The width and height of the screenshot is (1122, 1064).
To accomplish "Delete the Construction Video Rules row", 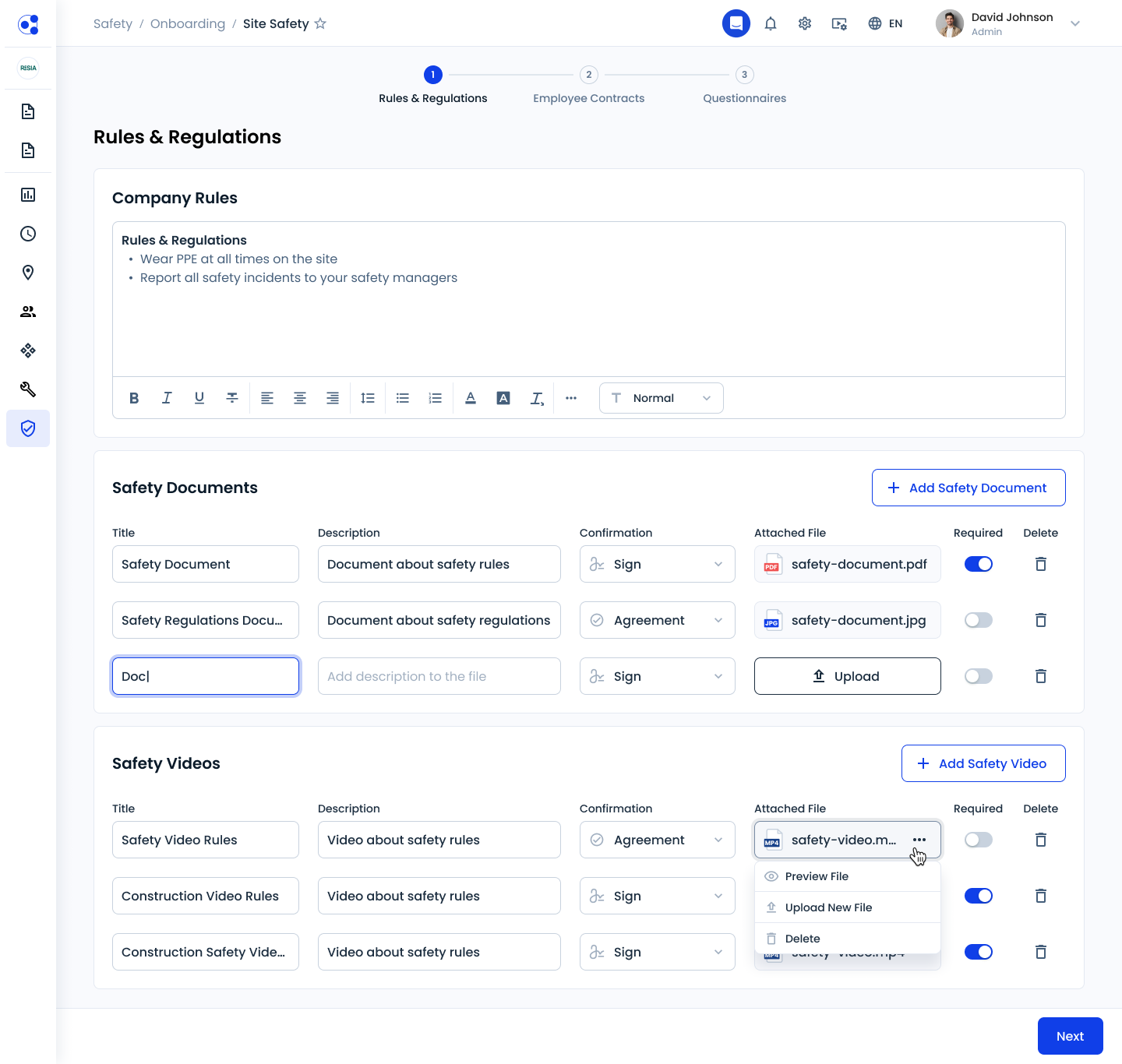I will coord(1041,896).
